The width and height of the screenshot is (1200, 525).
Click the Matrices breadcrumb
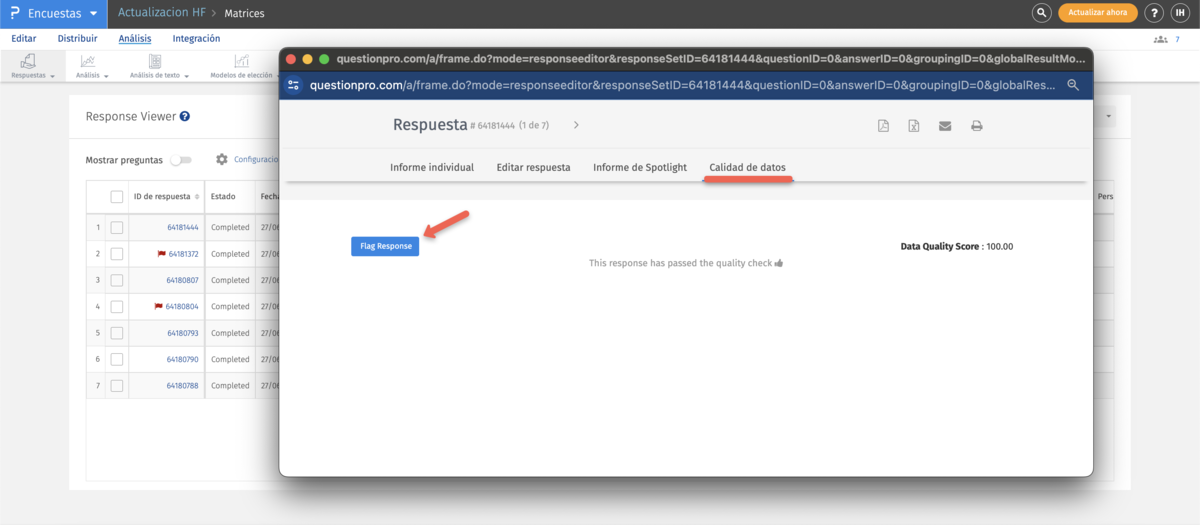tap(245, 14)
